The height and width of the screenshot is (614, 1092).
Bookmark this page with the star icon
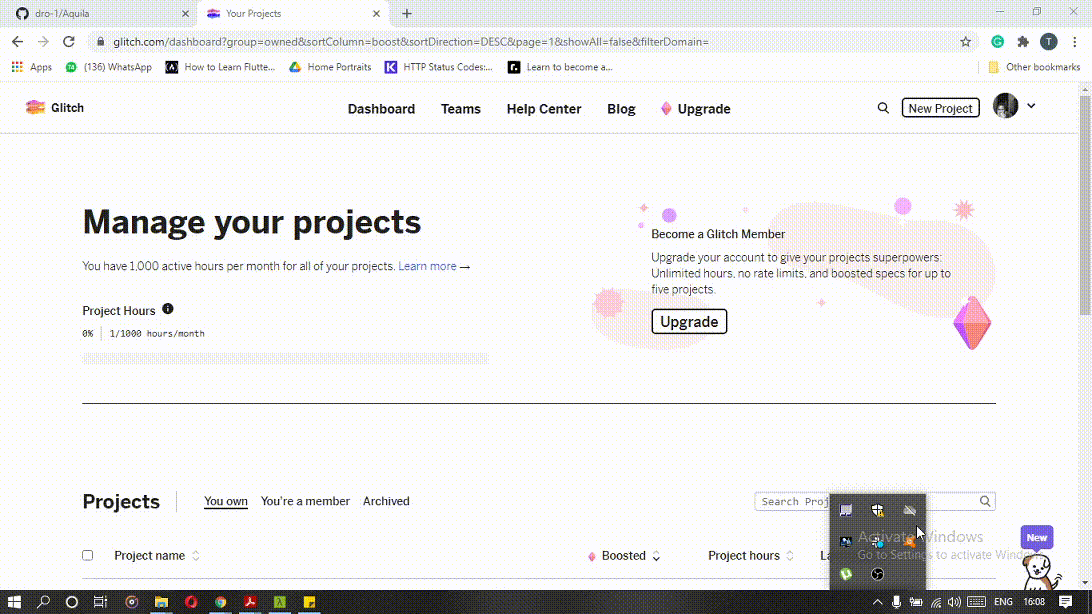click(965, 42)
